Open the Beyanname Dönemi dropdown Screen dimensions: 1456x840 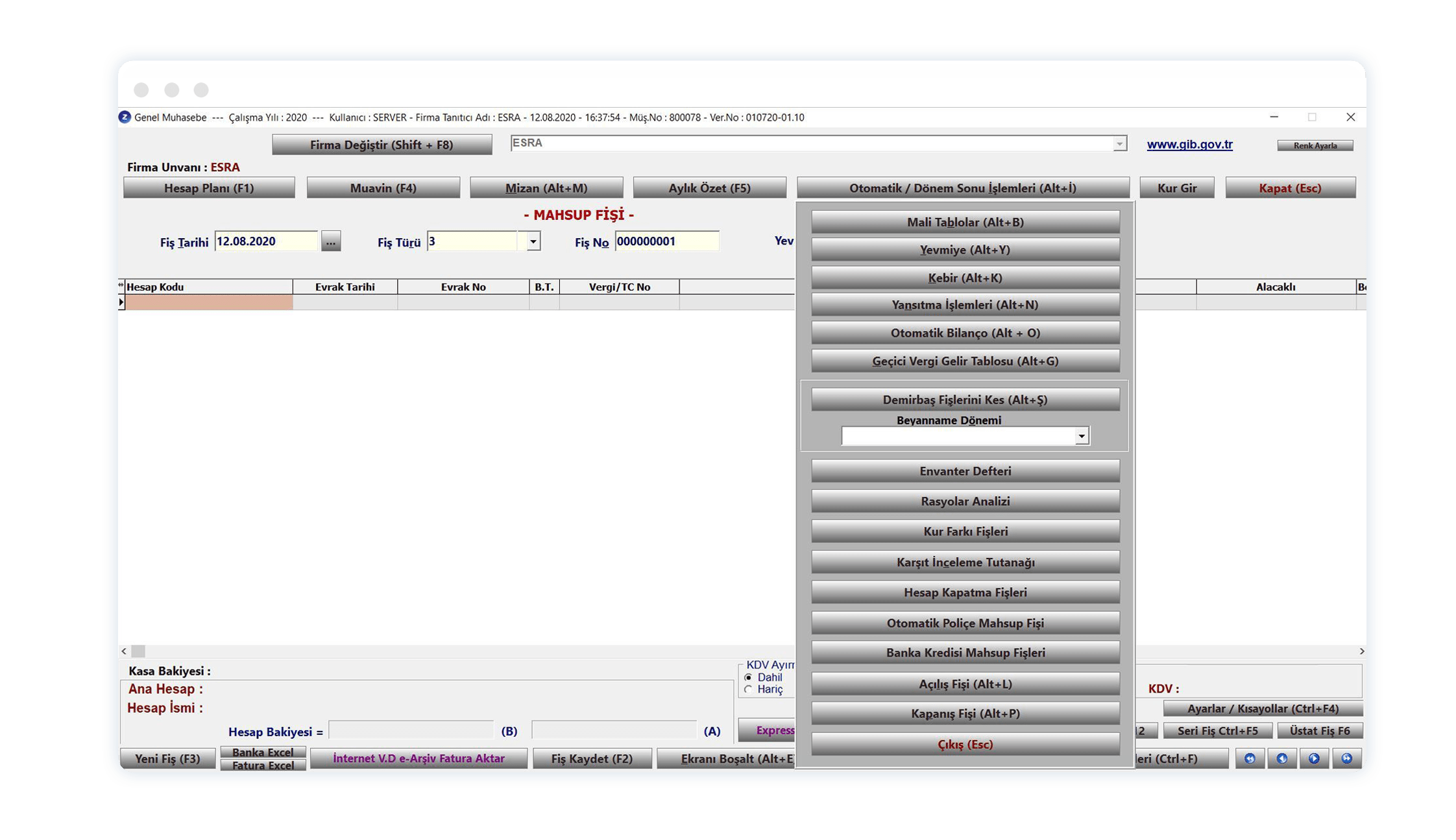[1081, 437]
